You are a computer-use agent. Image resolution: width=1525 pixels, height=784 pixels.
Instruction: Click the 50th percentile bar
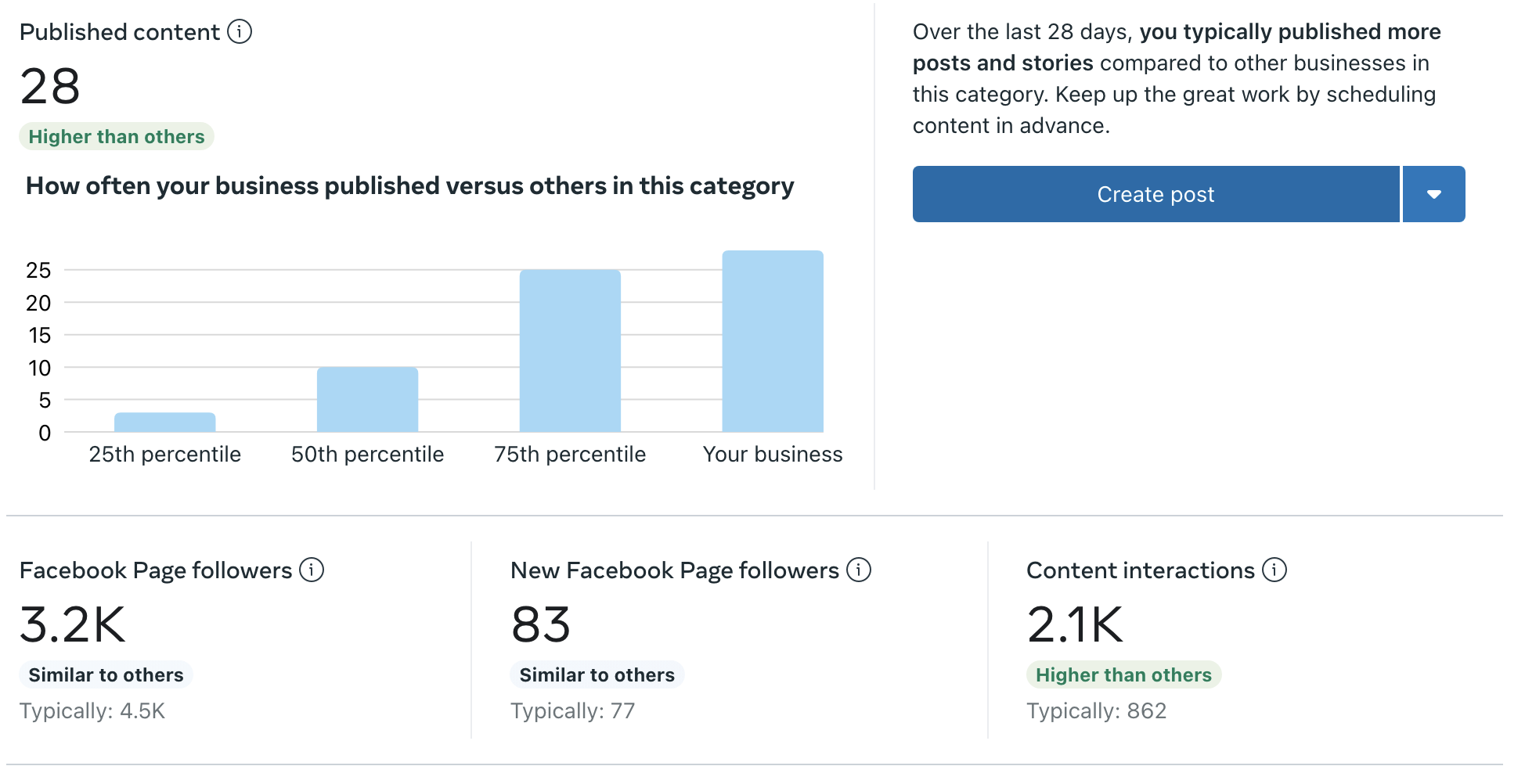point(367,400)
